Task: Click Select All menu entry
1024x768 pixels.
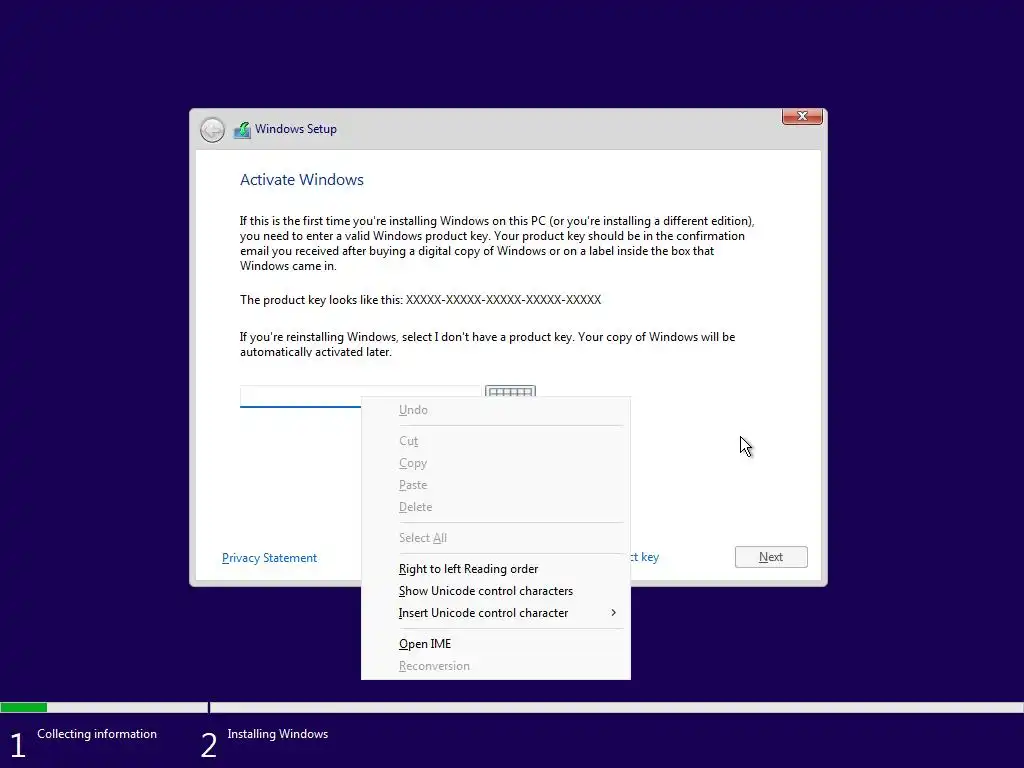Action: tap(495, 538)
